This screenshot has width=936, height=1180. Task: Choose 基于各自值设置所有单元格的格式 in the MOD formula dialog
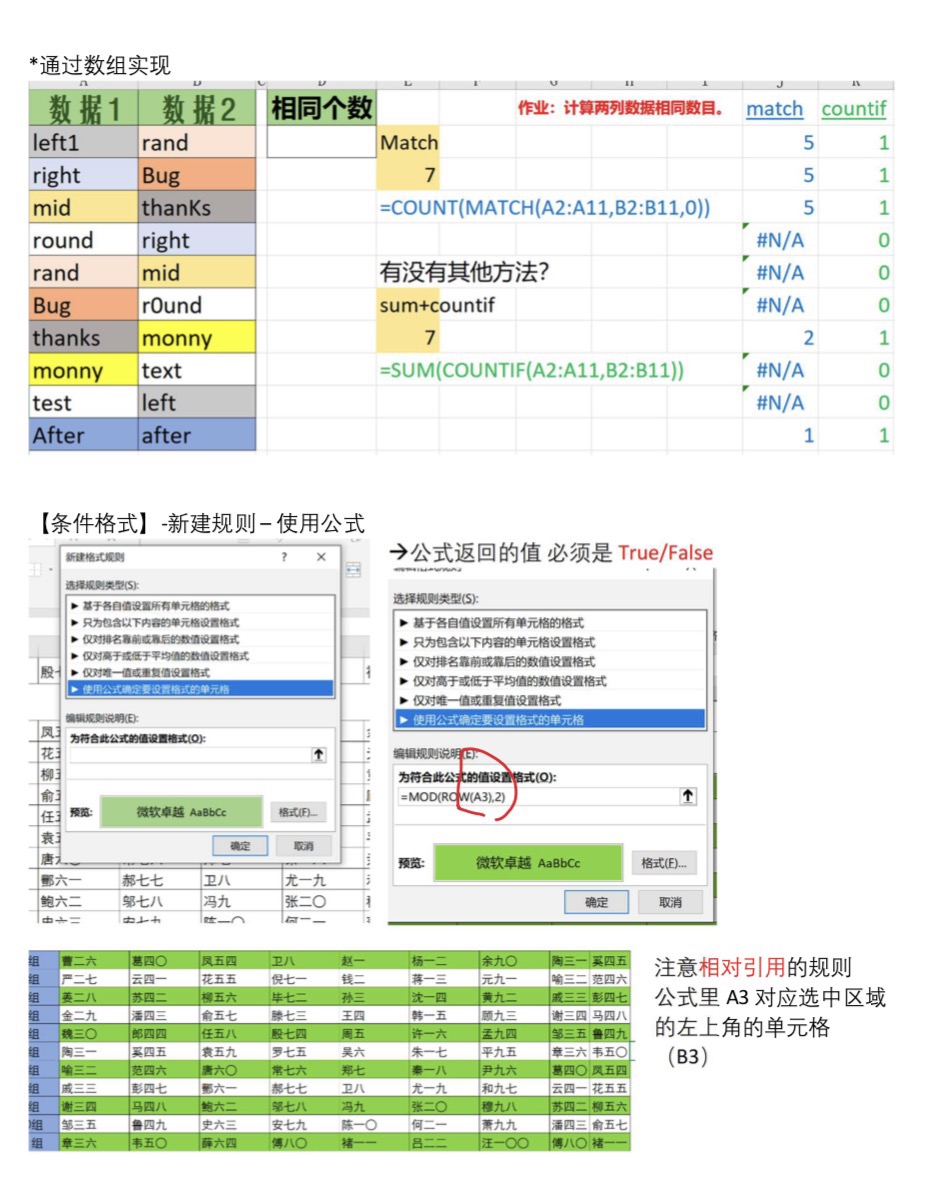[x=550, y=622]
